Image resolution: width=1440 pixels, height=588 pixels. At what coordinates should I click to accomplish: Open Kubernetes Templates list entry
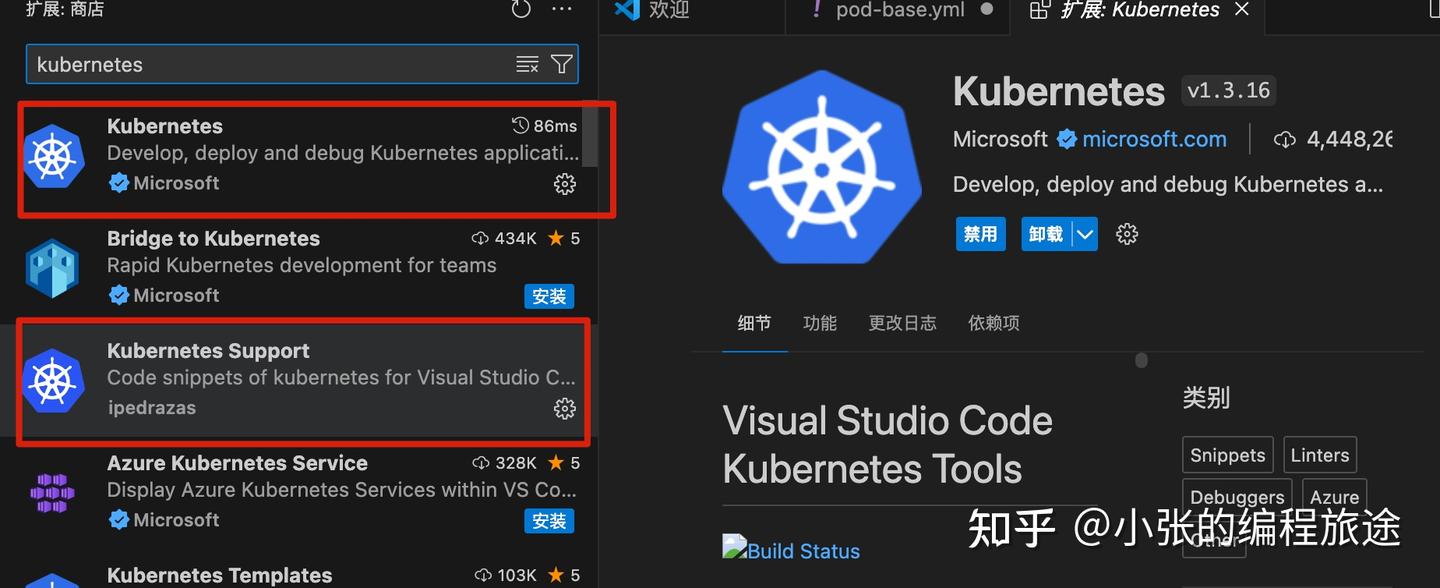[x=300, y=569]
